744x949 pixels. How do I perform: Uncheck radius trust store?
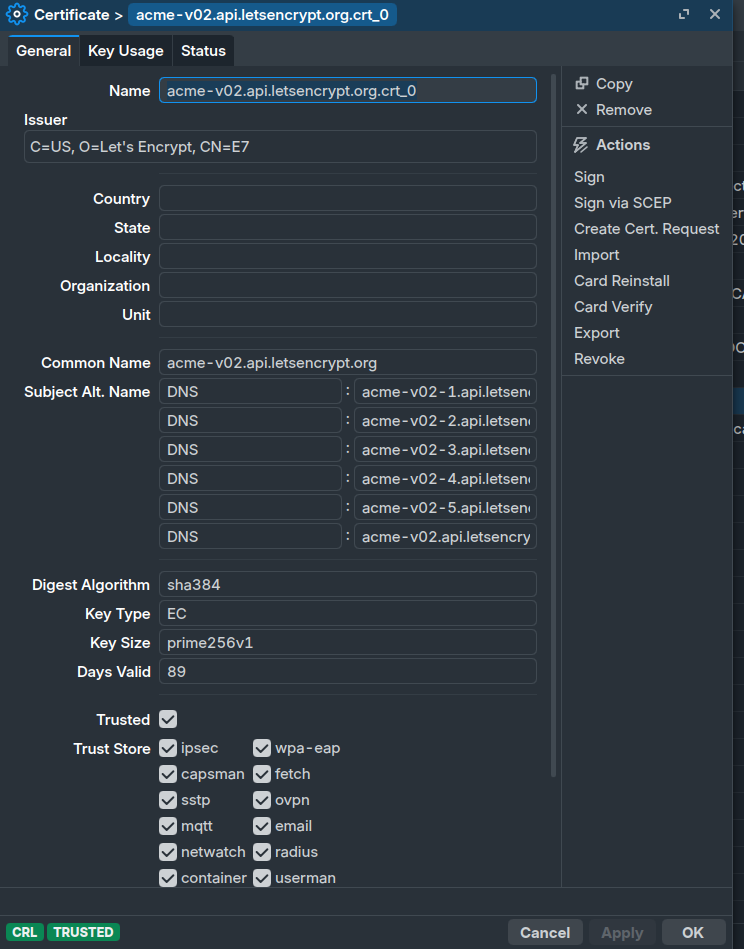tap(262, 852)
